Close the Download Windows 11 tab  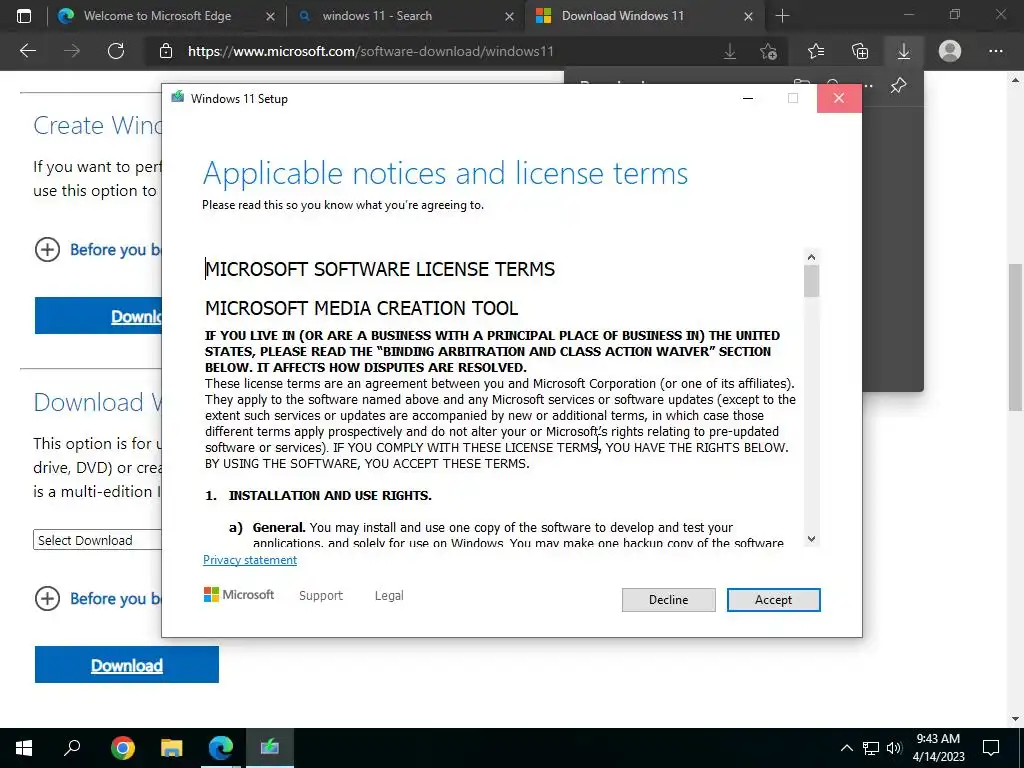[748, 16]
